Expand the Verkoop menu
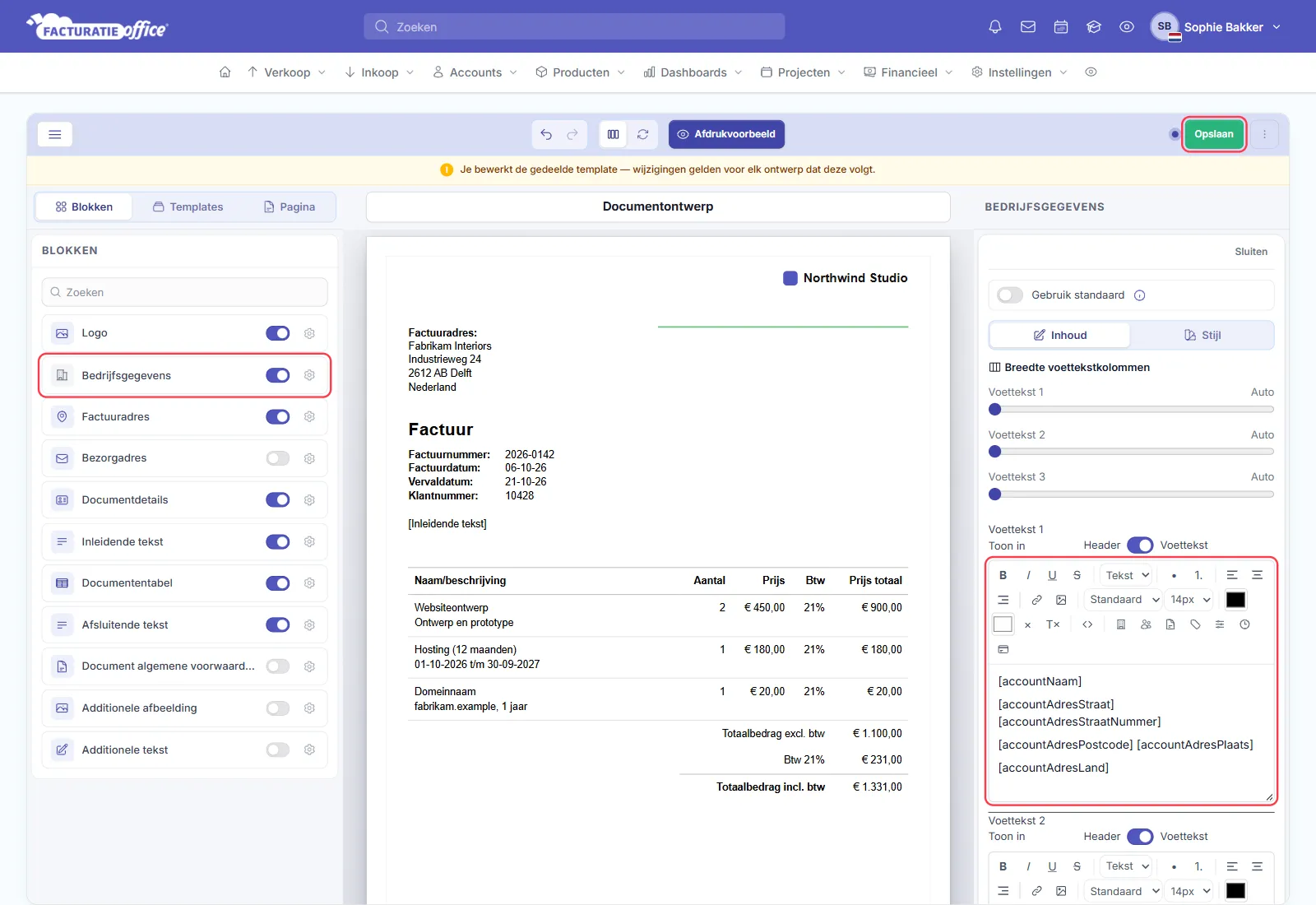 286,72
